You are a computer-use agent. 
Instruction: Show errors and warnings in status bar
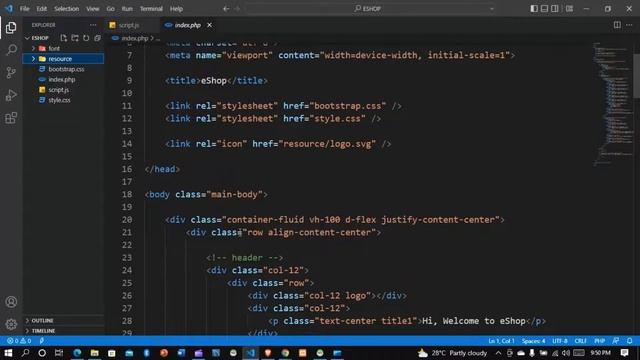(19, 341)
